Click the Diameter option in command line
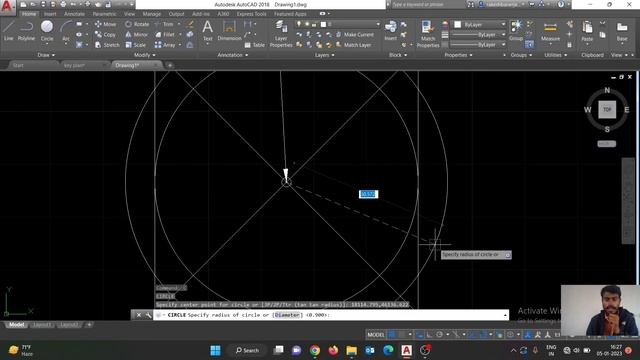 coord(287,315)
